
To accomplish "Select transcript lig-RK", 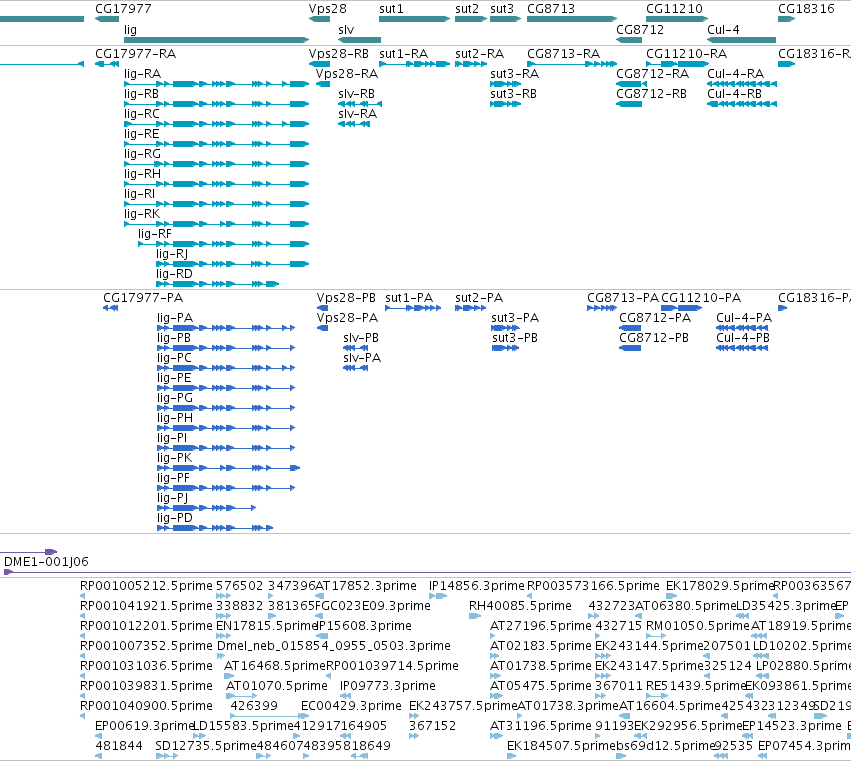I will (x=217, y=224).
